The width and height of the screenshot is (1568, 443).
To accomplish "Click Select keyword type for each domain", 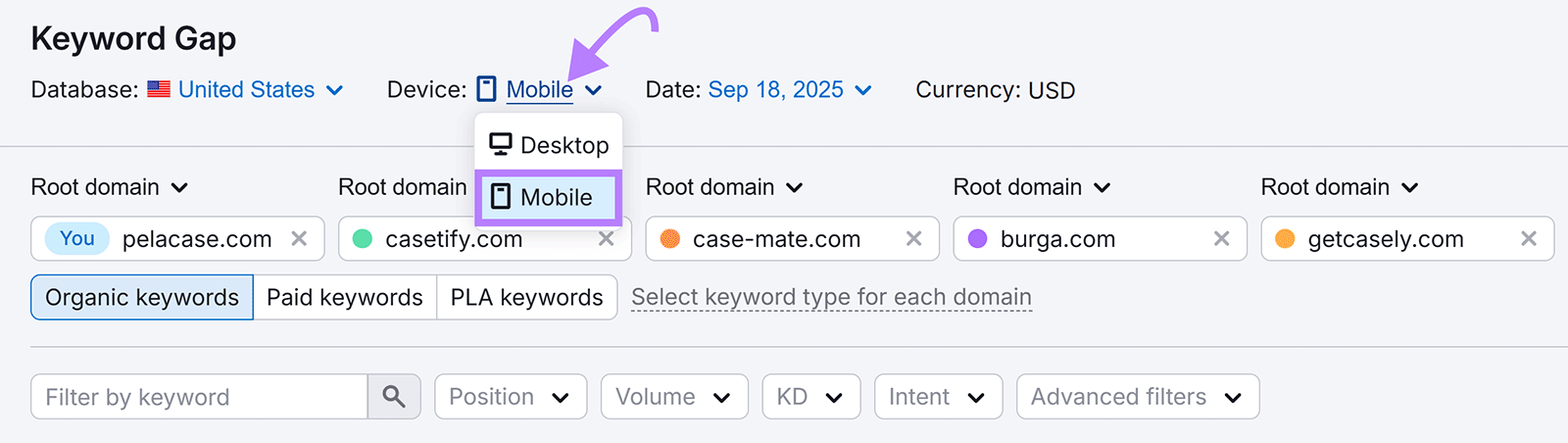I will [831, 297].
